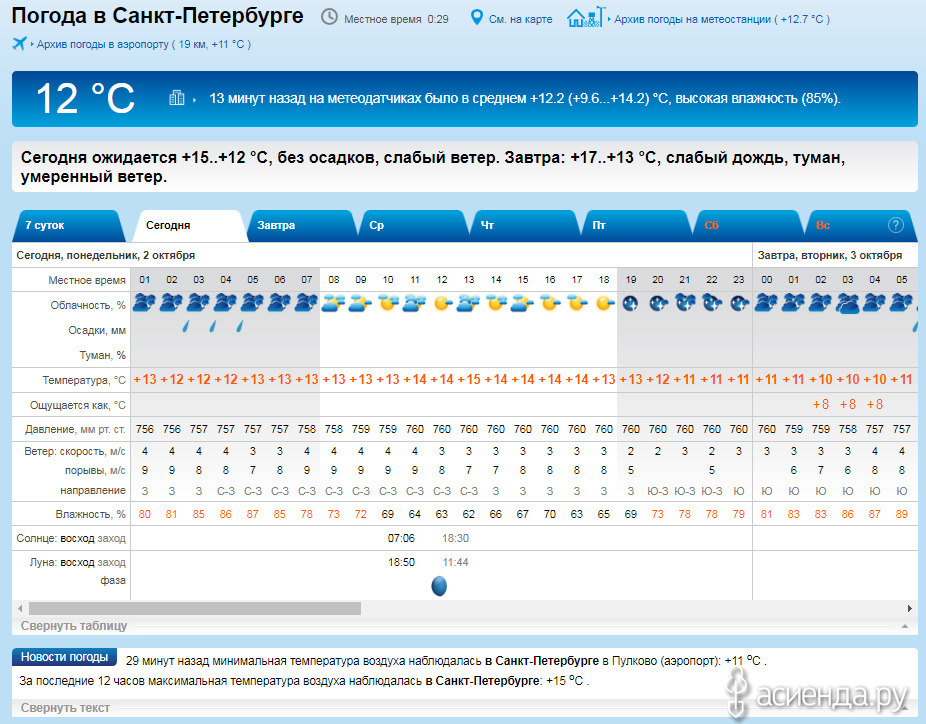Image resolution: width=926 pixels, height=724 pixels.
Task: Click the airplane icon for airport archive
Action: click(x=20, y=43)
